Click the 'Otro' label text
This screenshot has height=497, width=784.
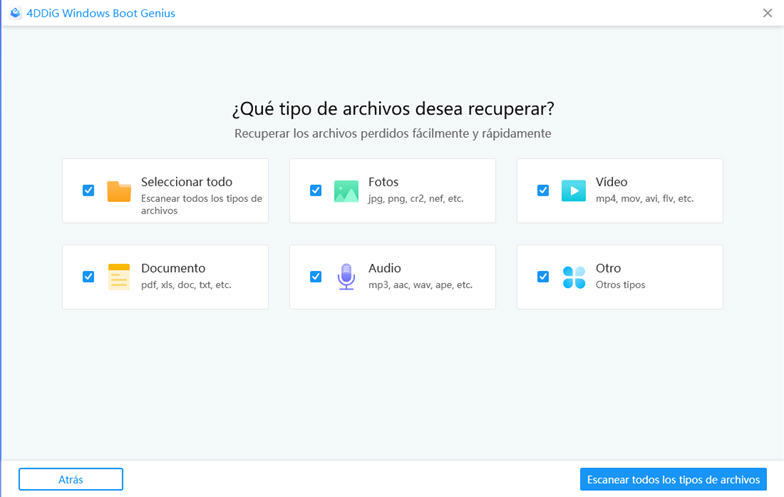pos(608,268)
